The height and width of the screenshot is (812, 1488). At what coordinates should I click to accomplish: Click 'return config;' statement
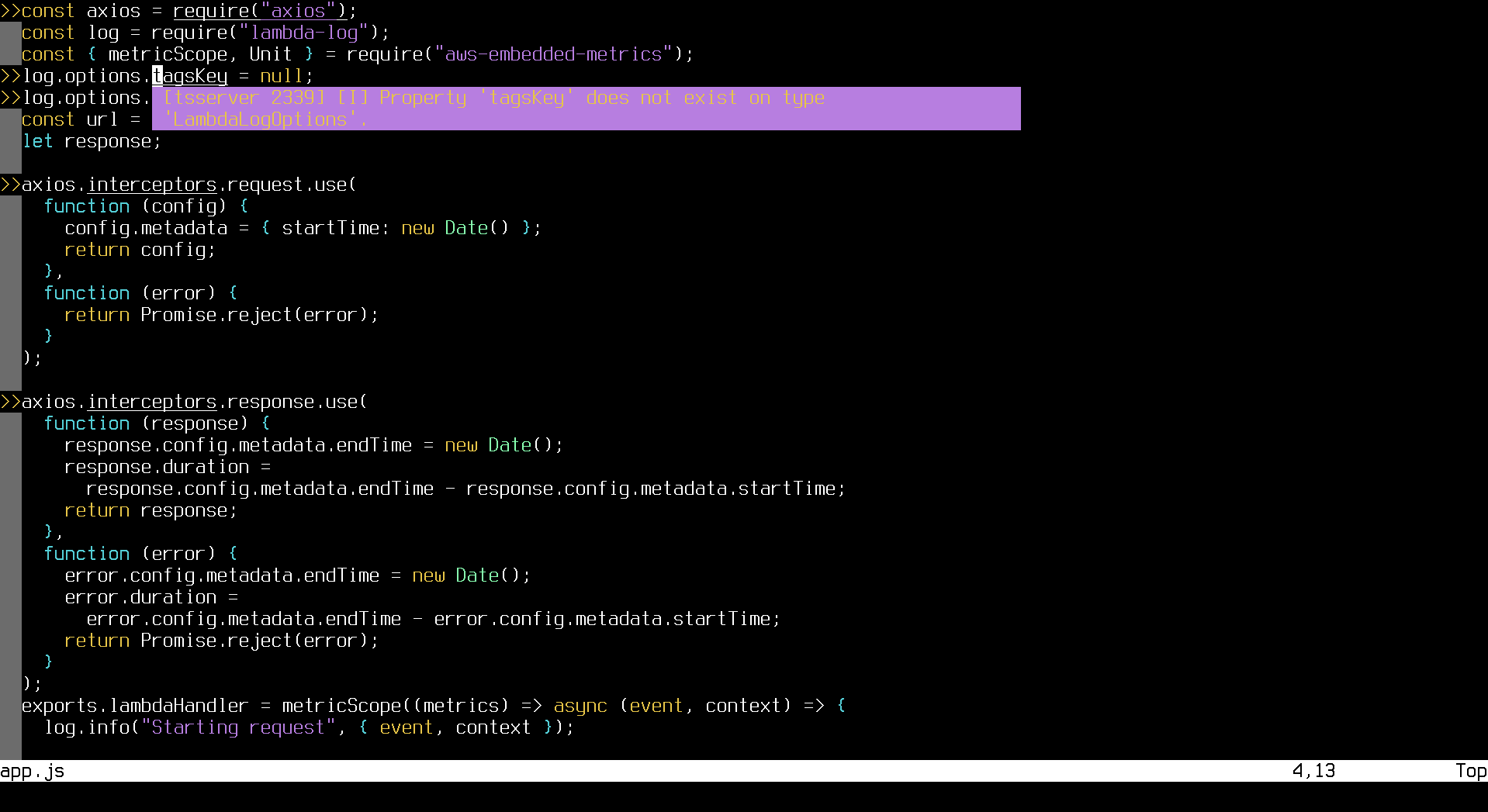[140, 250]
